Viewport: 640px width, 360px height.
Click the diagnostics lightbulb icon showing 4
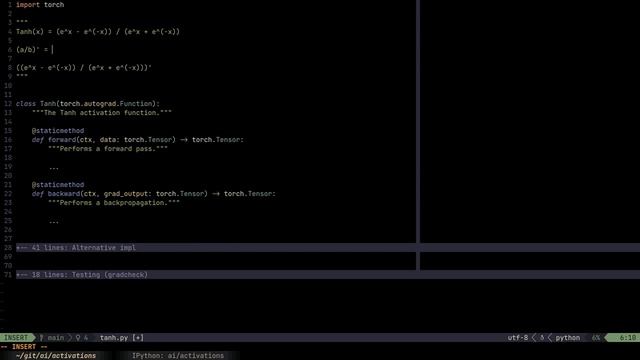pyautogui.click(x=78, y=338)
